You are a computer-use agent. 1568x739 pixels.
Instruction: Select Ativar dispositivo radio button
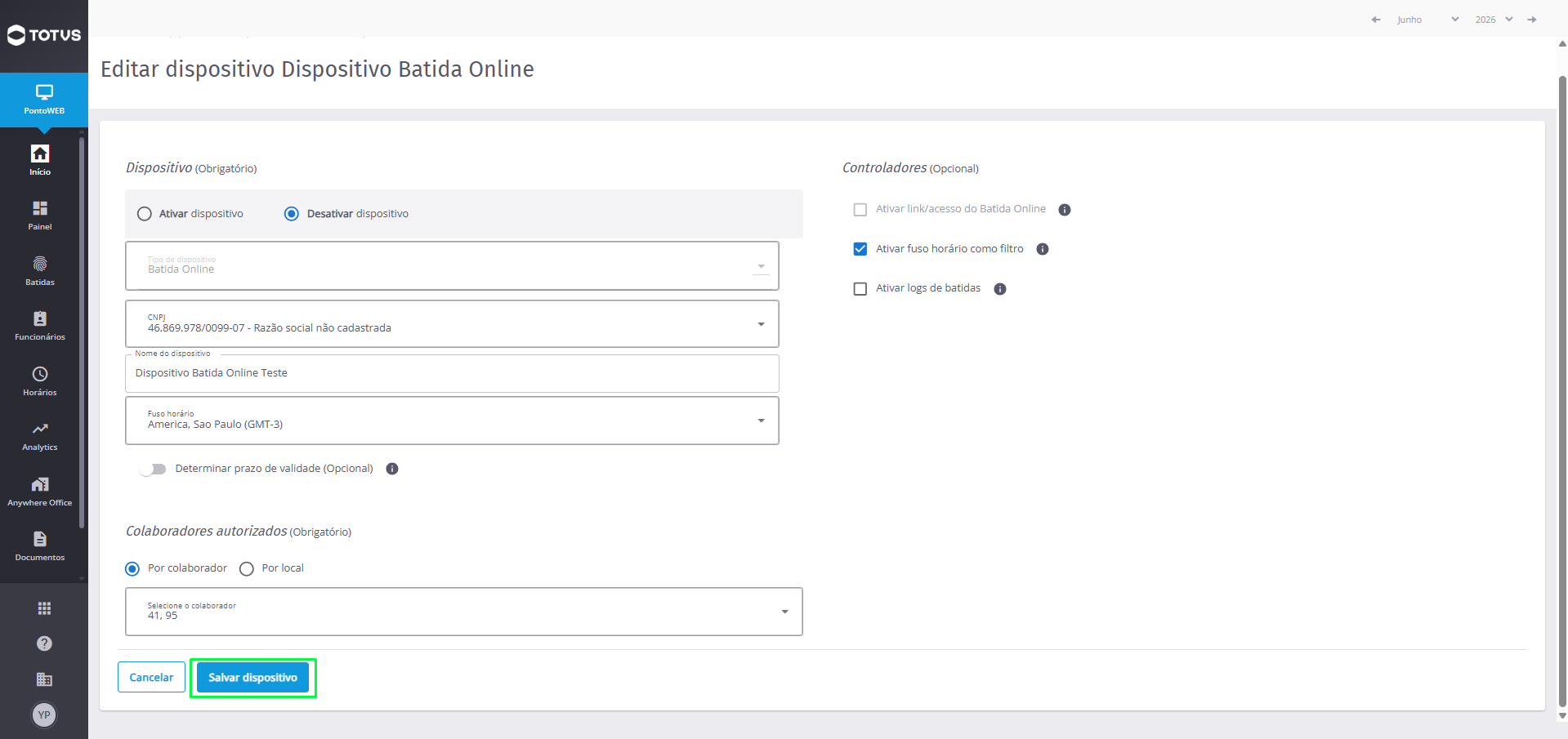coord(145,214)
